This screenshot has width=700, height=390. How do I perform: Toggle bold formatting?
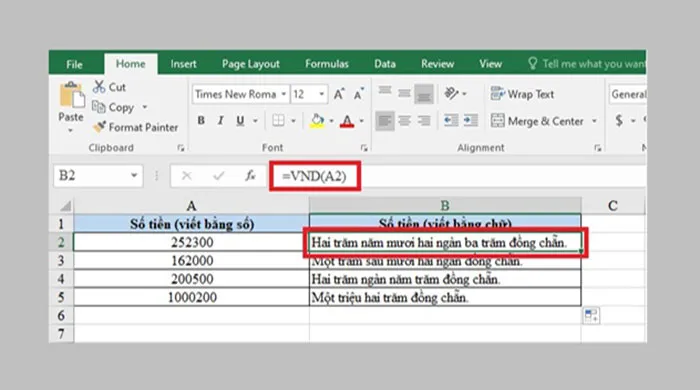(201, 120)
